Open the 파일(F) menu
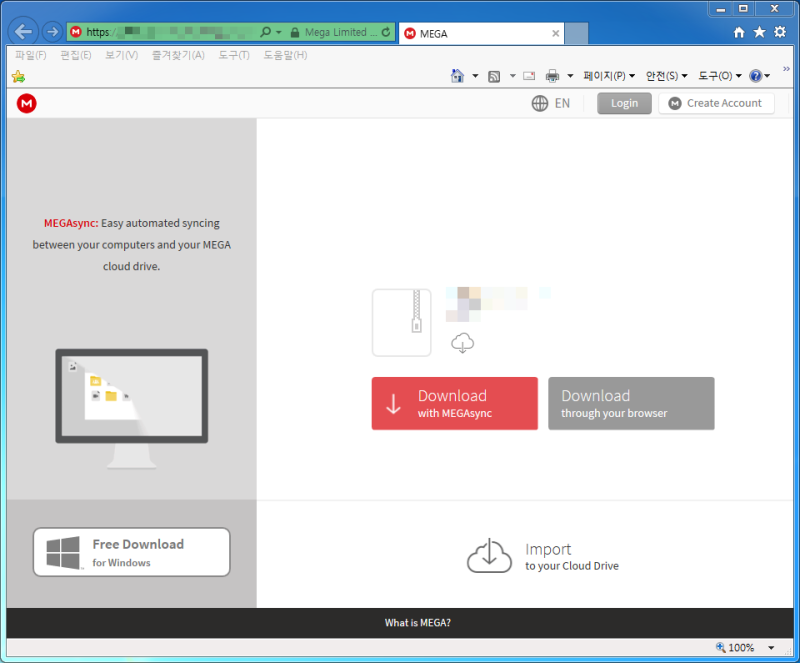The height and width of the screenshot is (663, 800). tap(31, 55)
